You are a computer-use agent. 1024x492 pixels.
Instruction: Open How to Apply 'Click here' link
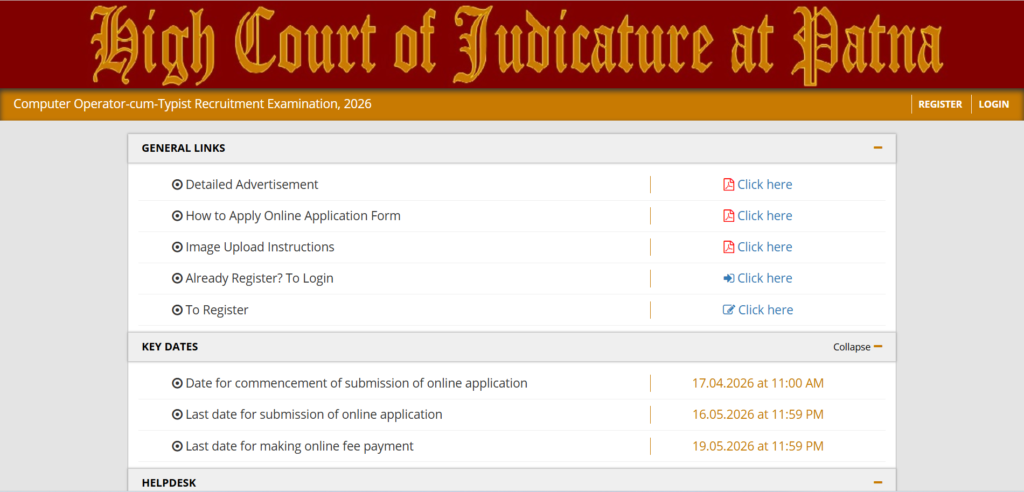765,216
